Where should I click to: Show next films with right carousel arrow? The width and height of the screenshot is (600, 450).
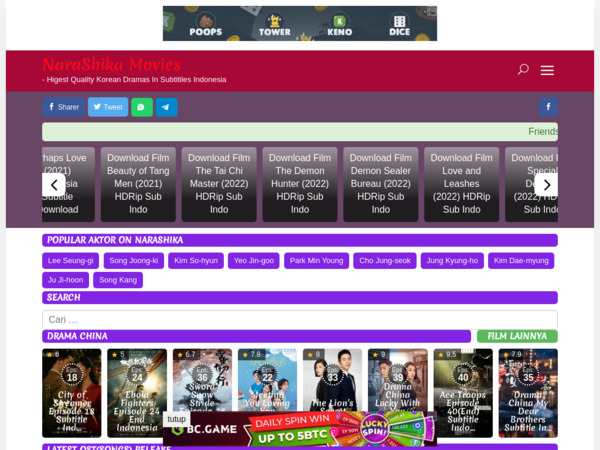pos(546,185)
